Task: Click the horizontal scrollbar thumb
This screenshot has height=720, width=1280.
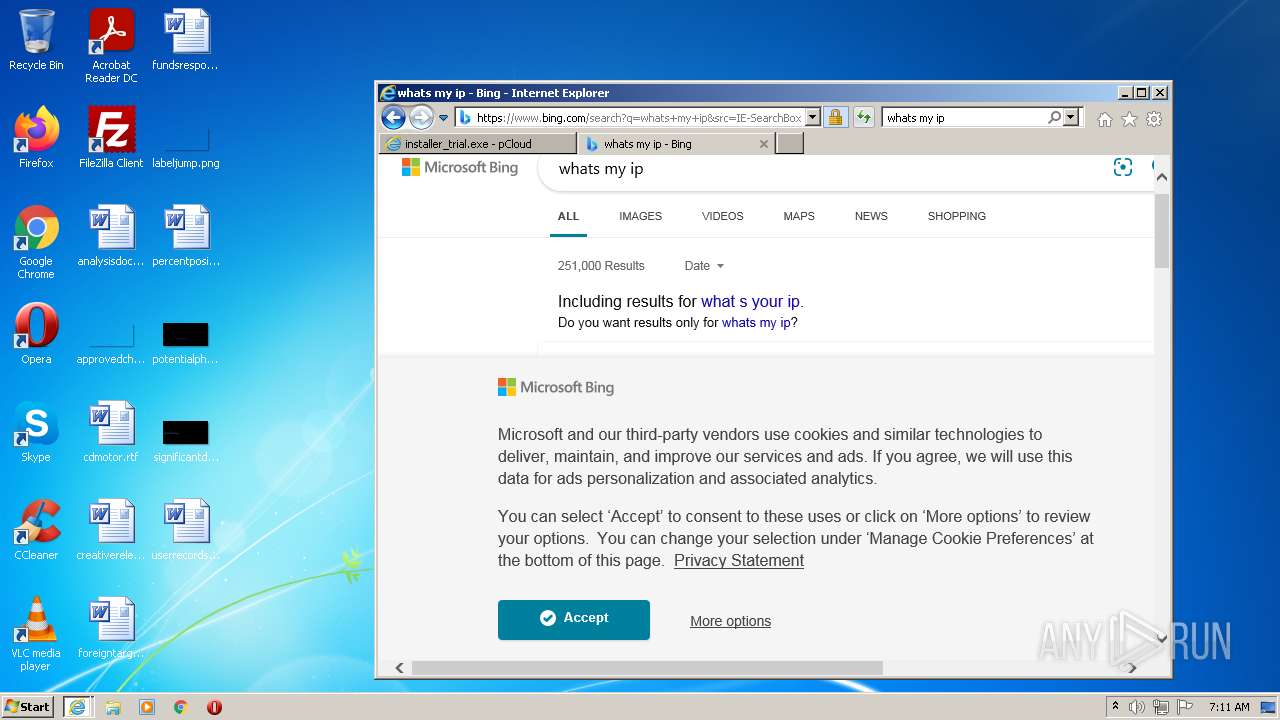Action: click(647, 668)
